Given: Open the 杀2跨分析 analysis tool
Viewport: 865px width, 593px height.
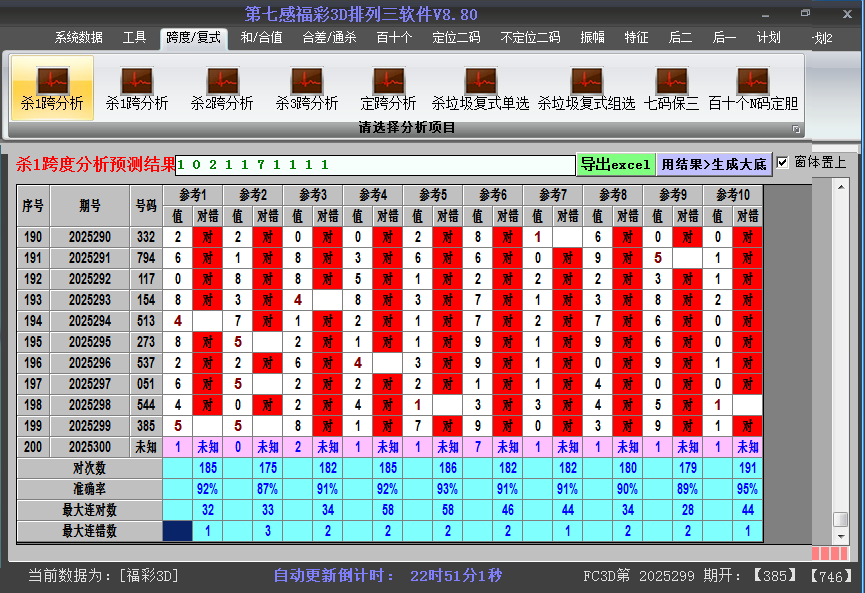Looking at the screenshot, I should coord(222,88).
